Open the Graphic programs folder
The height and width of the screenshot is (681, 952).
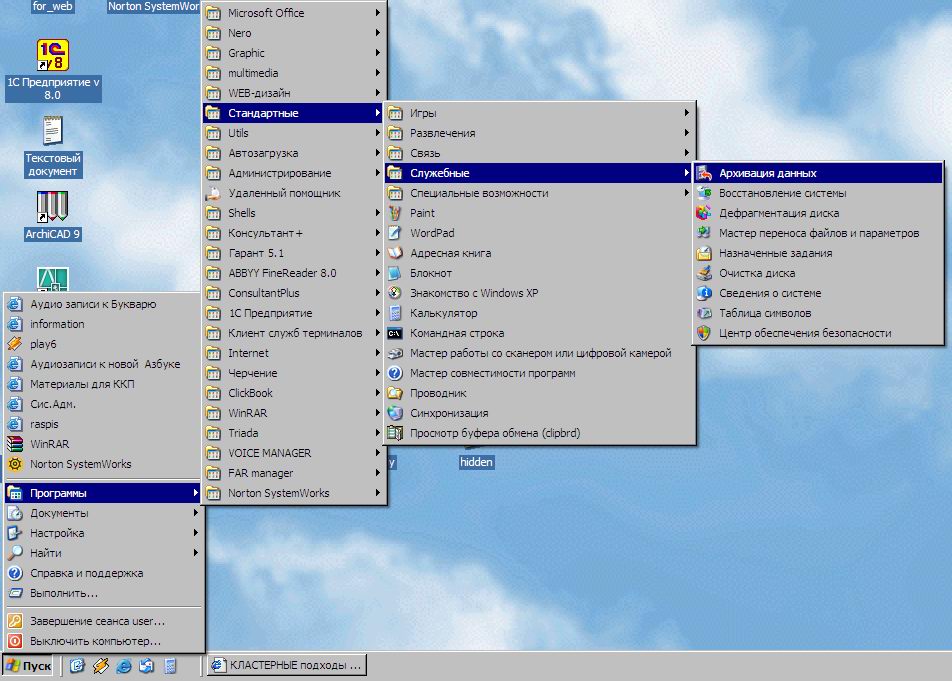294,53
